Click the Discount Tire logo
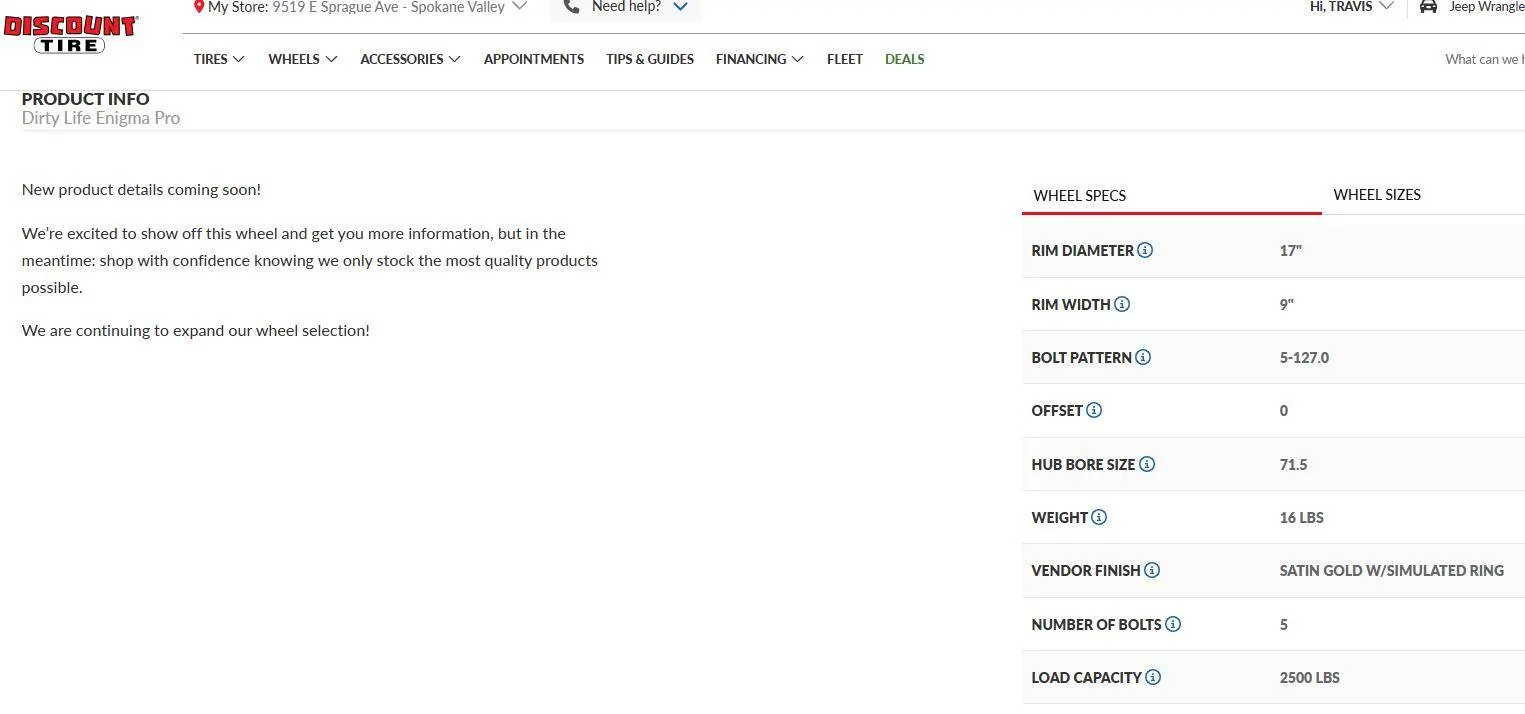This screenshot has height=714, width=1525. pyautogui.click(x=71, y=35)
